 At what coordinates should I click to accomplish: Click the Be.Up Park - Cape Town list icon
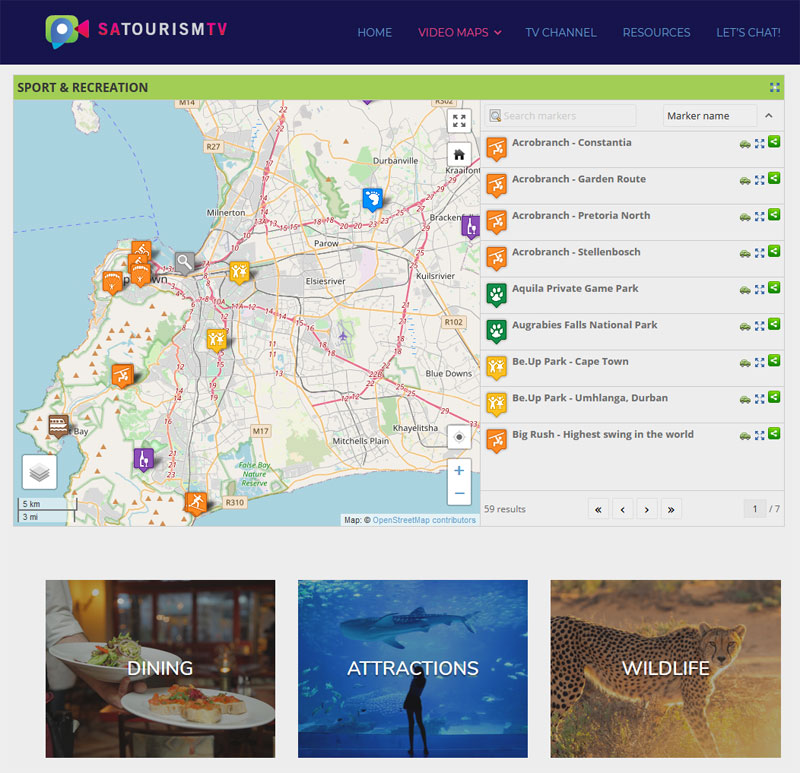pyautogui.click(x=496, y=368)
